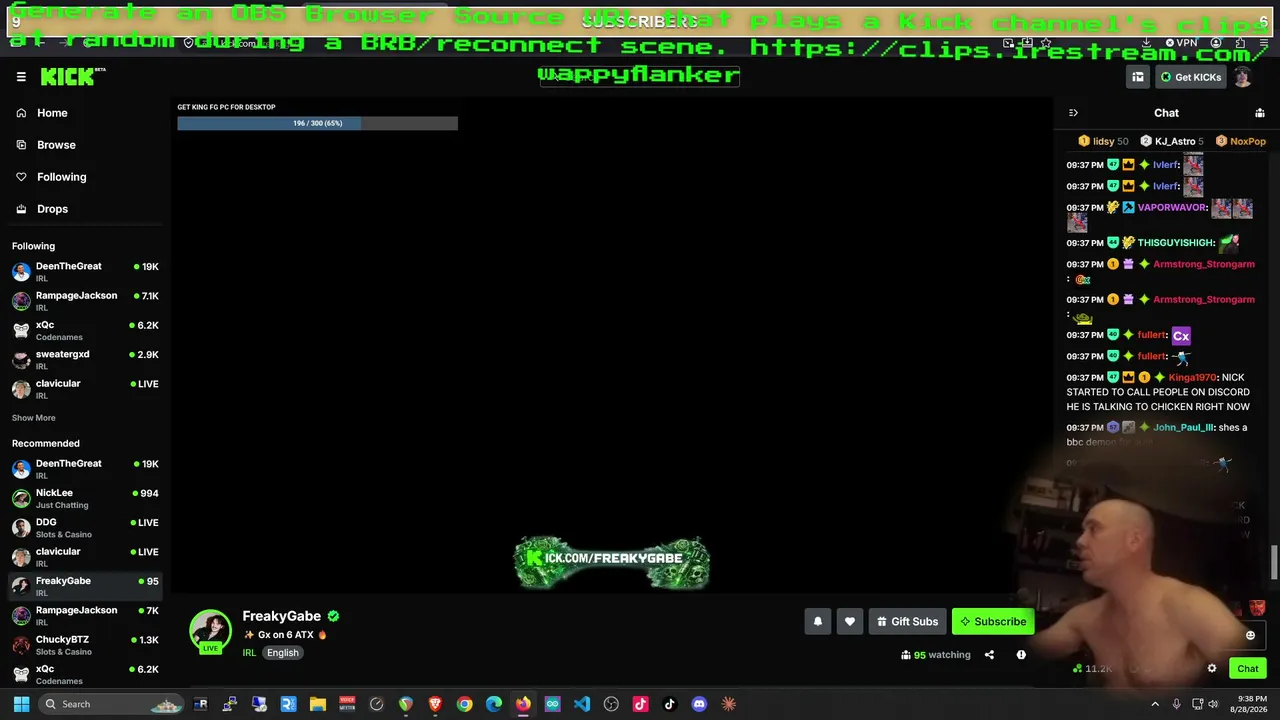Click username THISGUYISHIGH in chat
Viewport: 1280px width, 720px height.
[x=1176, y=243]
